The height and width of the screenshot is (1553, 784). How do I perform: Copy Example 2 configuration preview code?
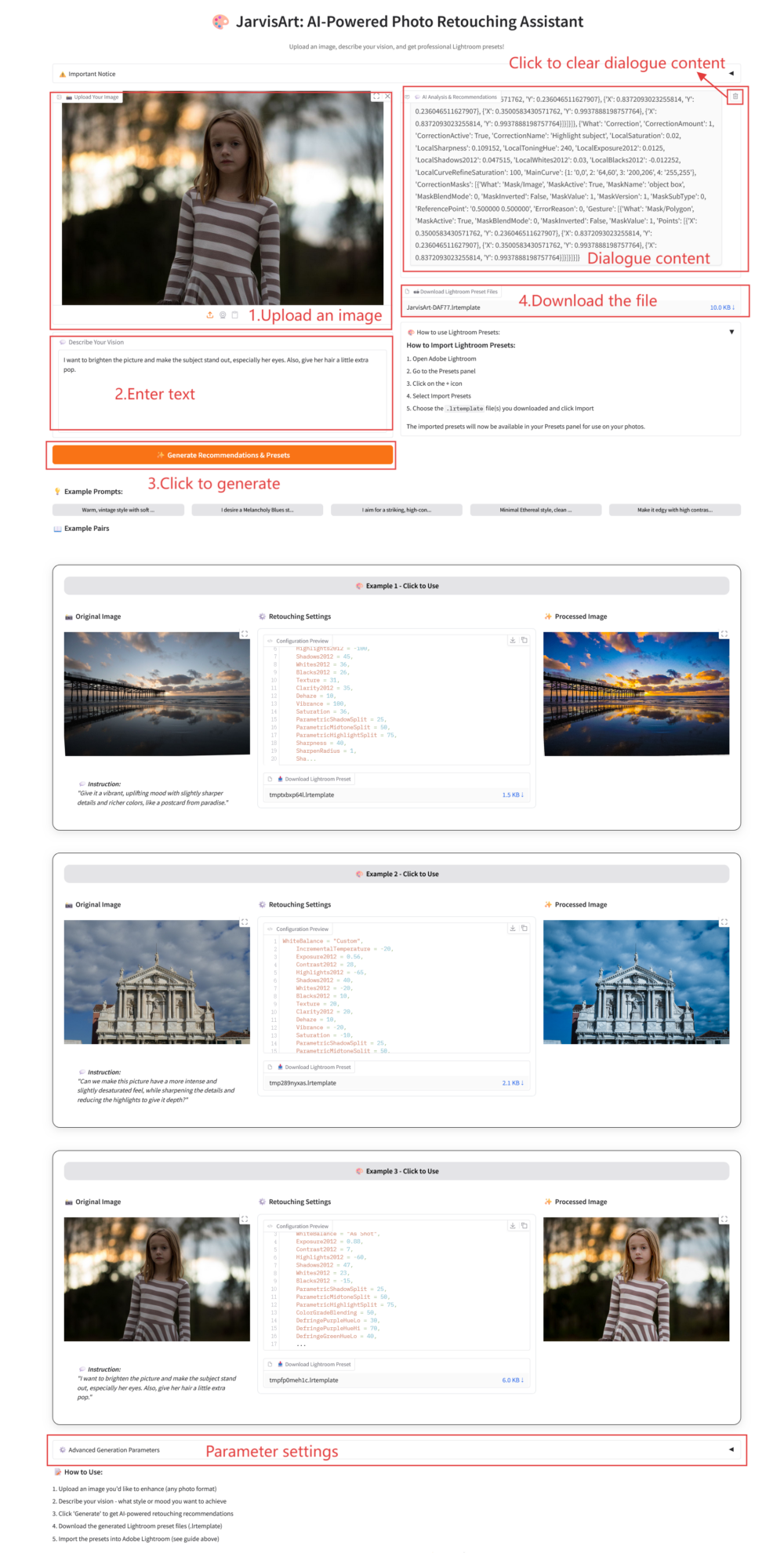click(x=524, y=928)
